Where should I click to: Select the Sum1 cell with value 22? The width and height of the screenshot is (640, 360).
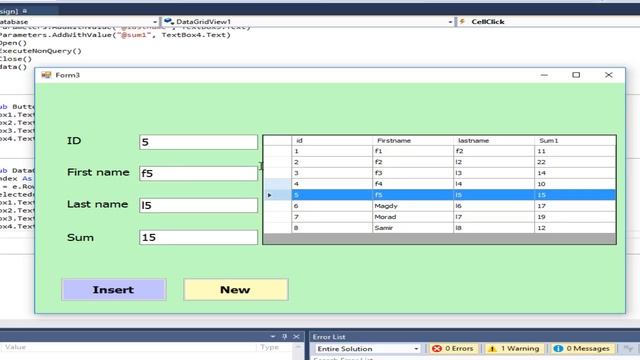(575, 162)
